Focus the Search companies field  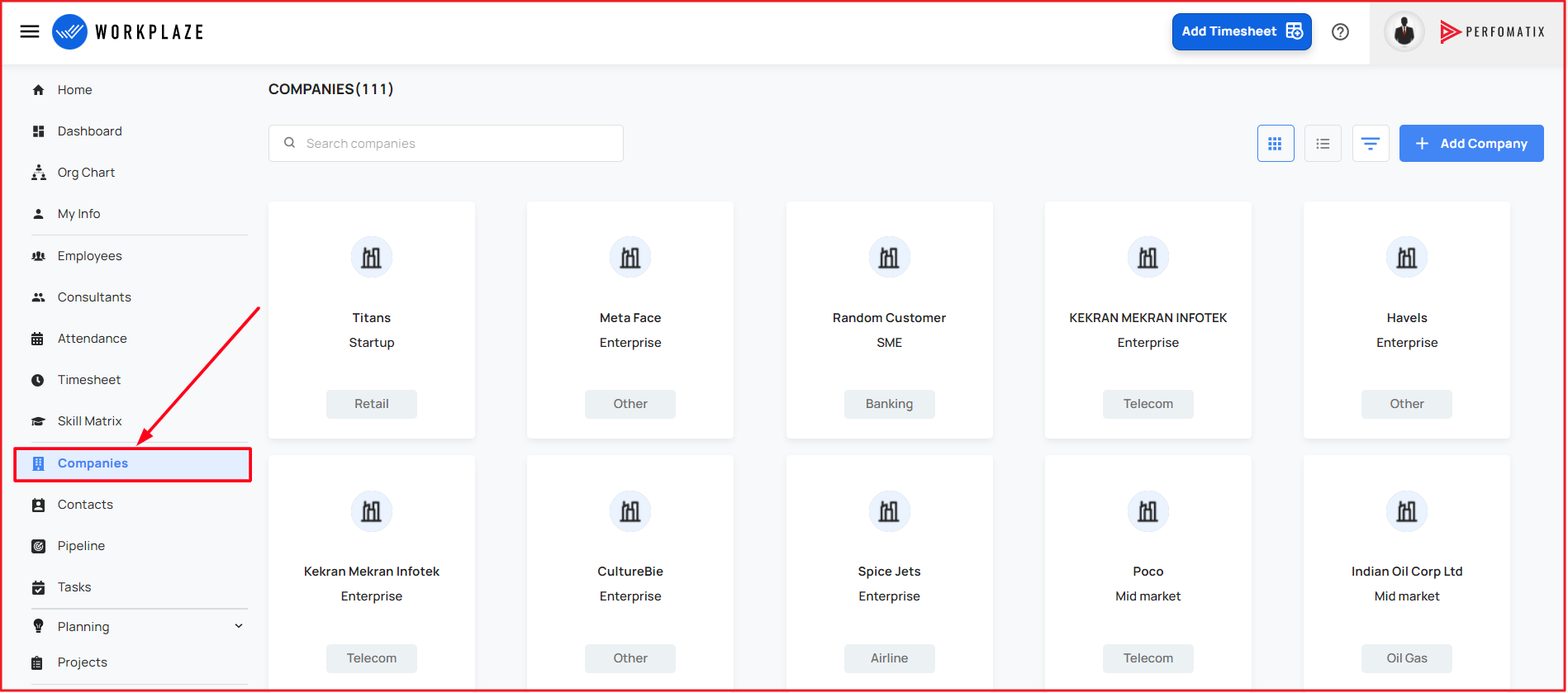pyautogui.click(x=446, y=144)
